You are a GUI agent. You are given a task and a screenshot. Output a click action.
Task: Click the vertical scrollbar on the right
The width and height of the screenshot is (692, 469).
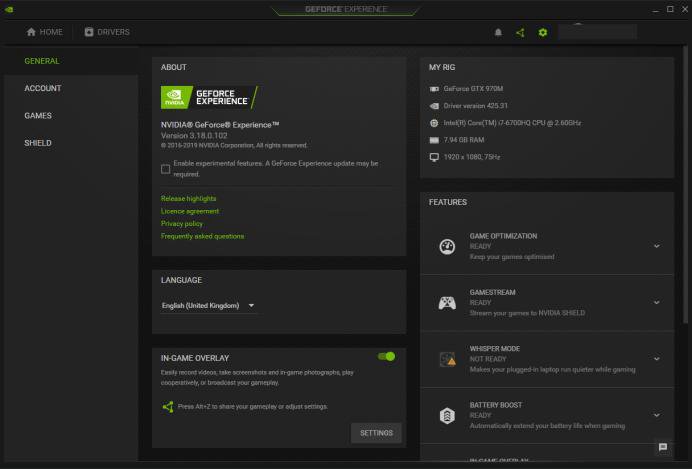[x=685, y=200]
